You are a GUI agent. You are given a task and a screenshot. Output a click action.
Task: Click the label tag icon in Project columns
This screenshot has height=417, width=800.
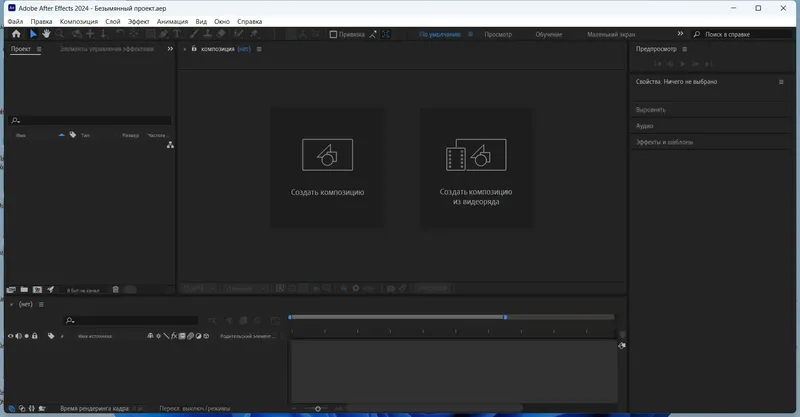click(x=72, y=135)
